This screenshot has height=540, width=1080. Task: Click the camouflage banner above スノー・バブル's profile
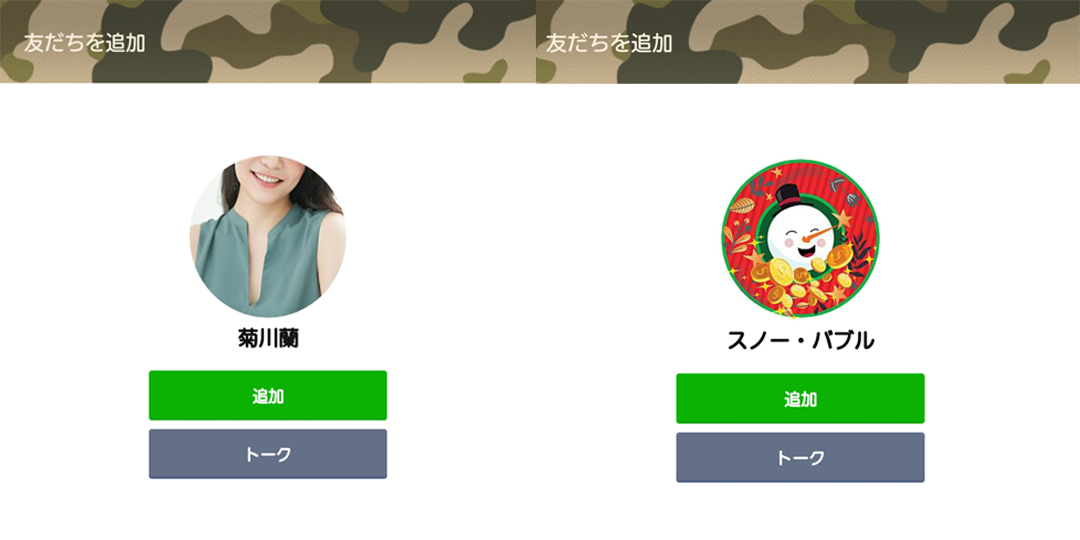808,41
